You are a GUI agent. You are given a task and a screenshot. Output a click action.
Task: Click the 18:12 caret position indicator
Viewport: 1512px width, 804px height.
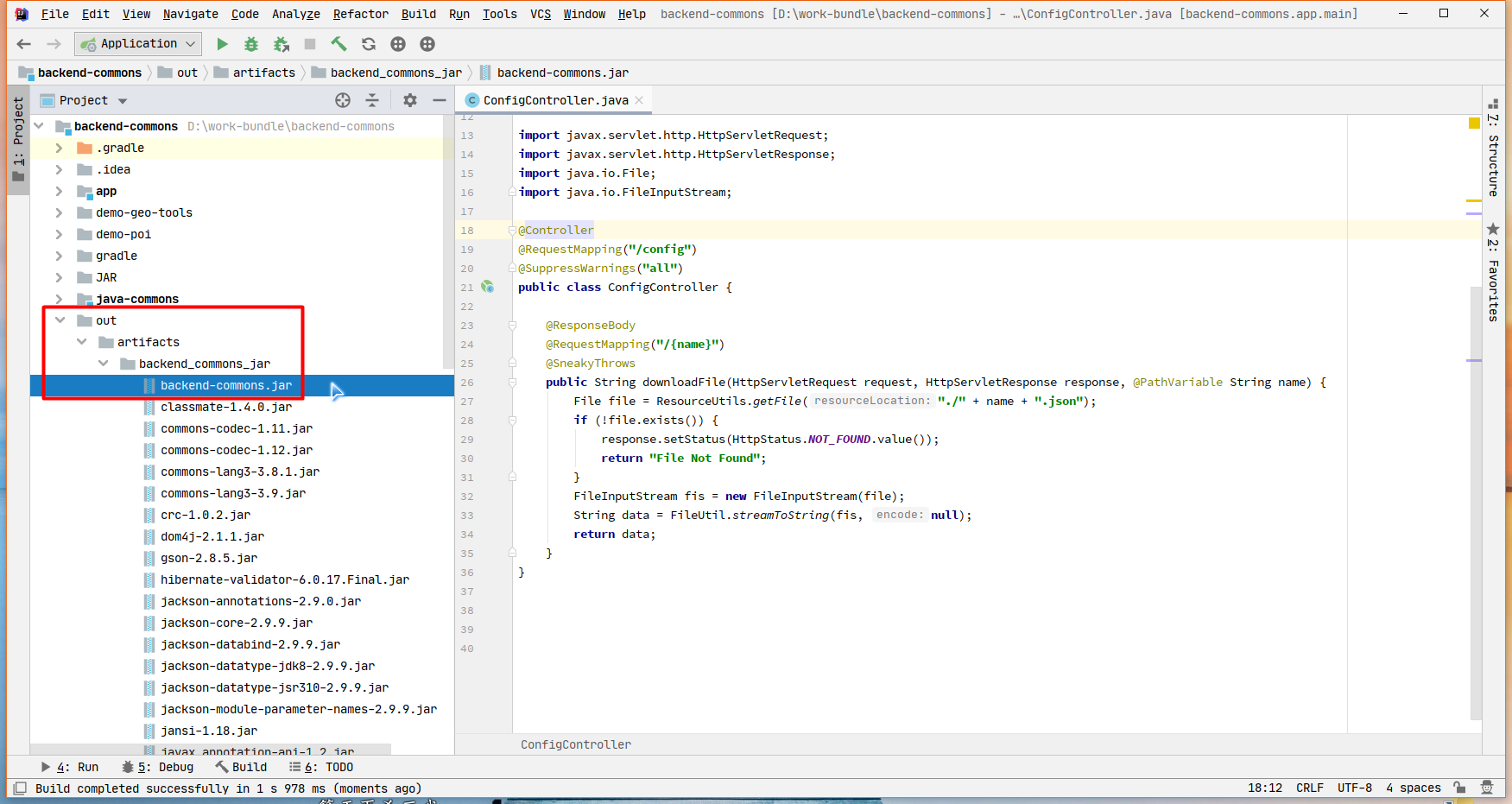pyautogui.click(x=1264, y=788)
